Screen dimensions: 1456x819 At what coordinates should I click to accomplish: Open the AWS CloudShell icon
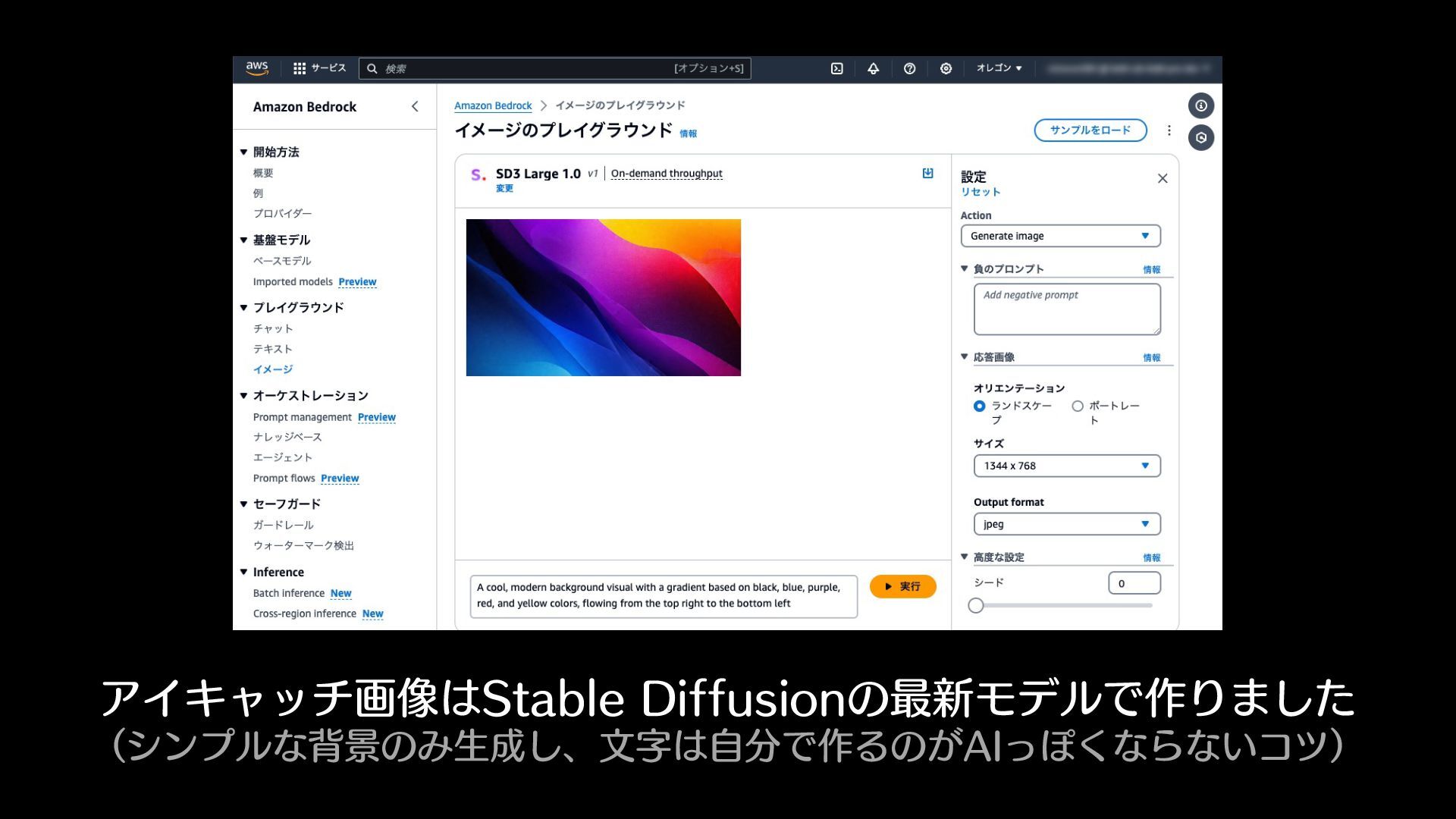(x=836, y=68)
